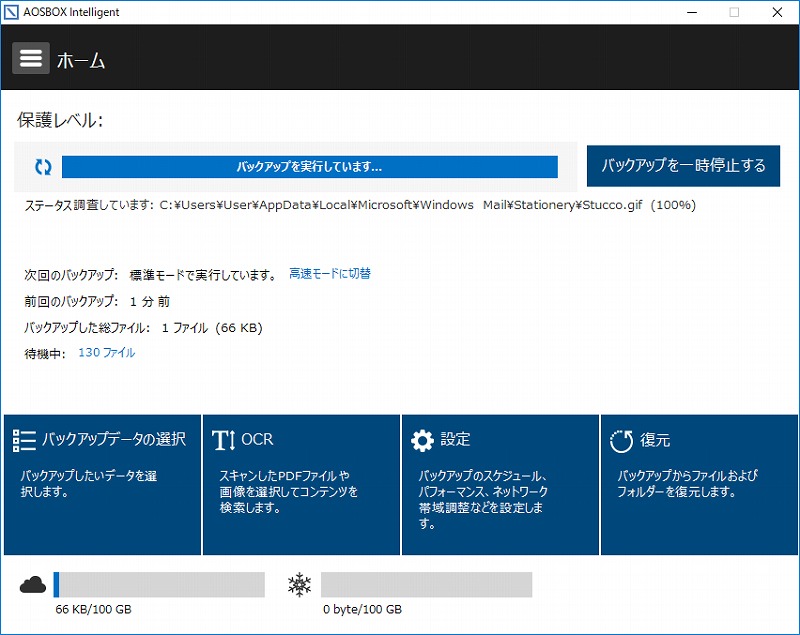Screen dimensions: 800x635
Task: Click the ホーム page title
Action: click(81, 61)
